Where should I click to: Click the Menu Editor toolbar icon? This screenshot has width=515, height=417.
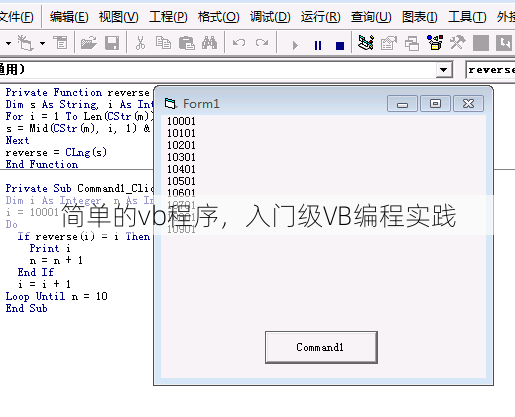click(60, 43)
